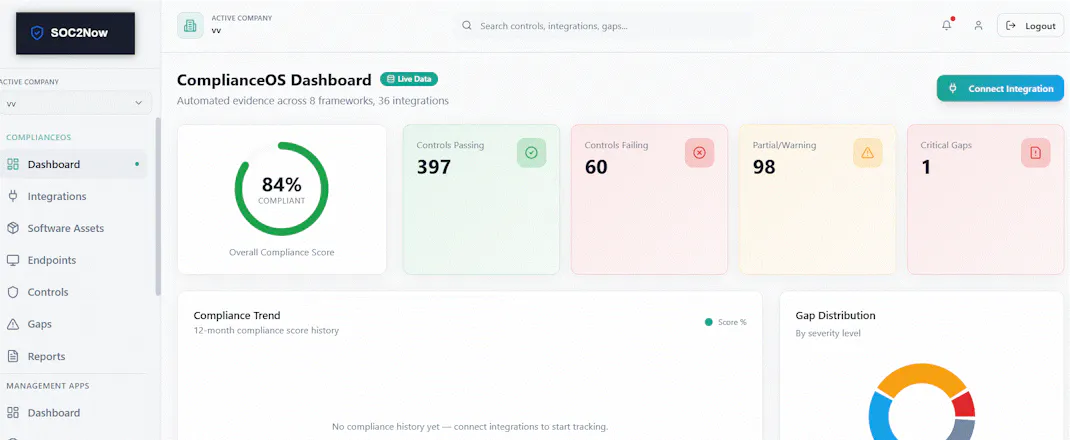The width and height of the screenshot is (1070, 440).
Task: Click the ComplianceOS Dashboard page title
Action: point(274,80)
